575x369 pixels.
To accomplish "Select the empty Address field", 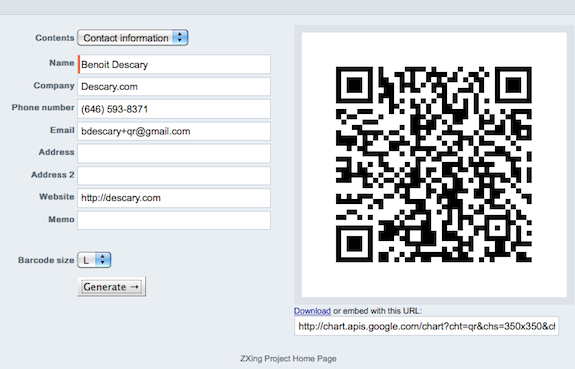I will 174,153.
